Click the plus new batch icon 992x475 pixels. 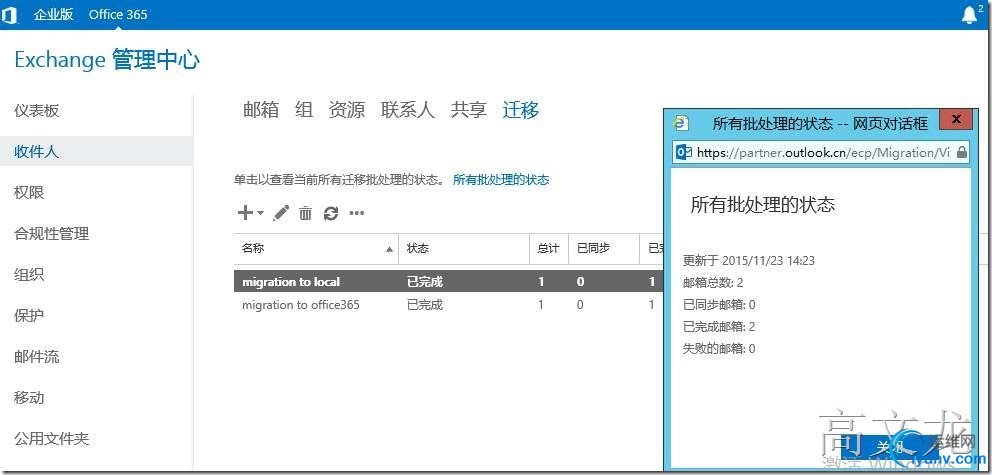(x=245, y=213)
